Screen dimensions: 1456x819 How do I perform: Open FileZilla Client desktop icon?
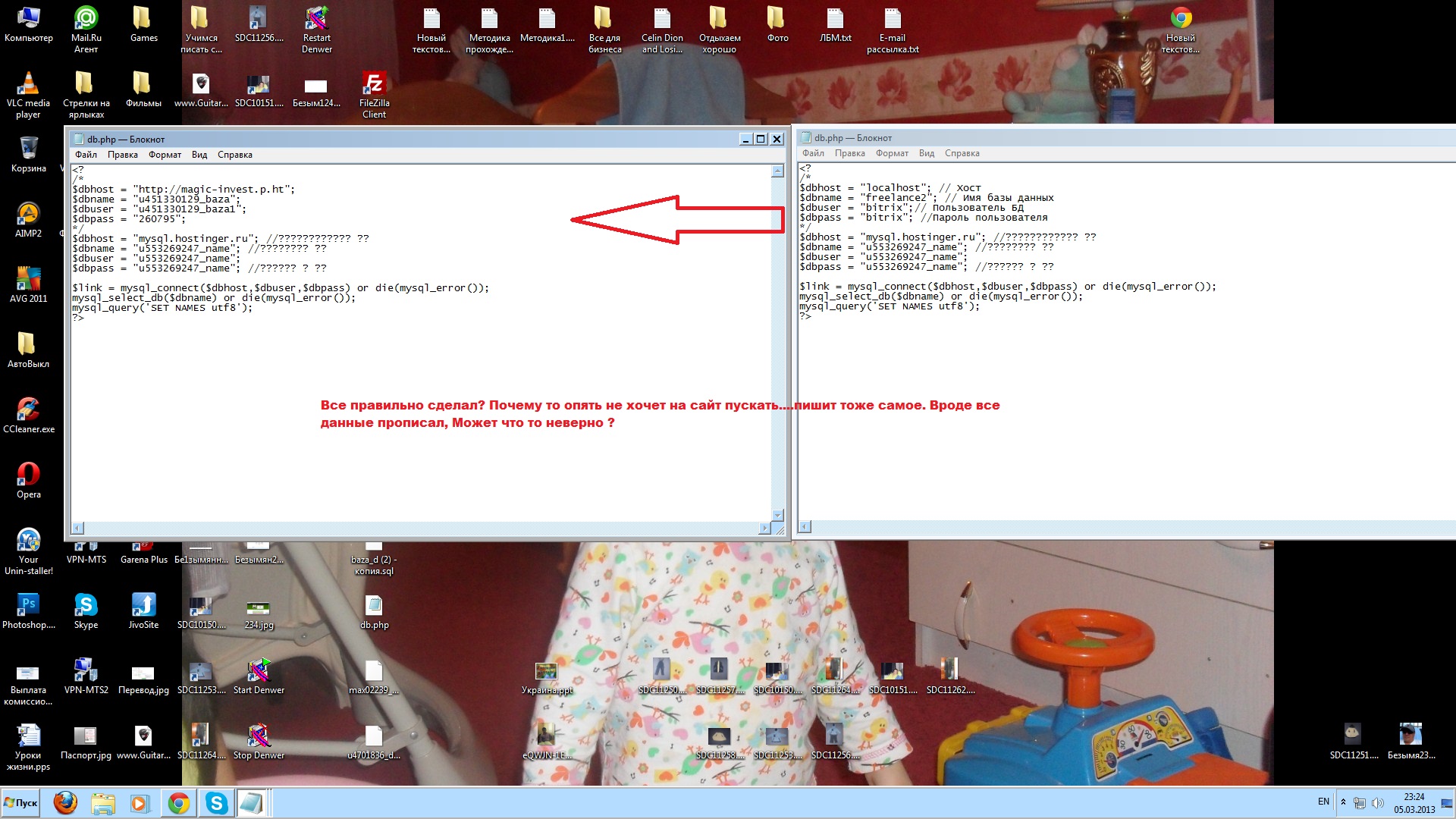(374, 86)
